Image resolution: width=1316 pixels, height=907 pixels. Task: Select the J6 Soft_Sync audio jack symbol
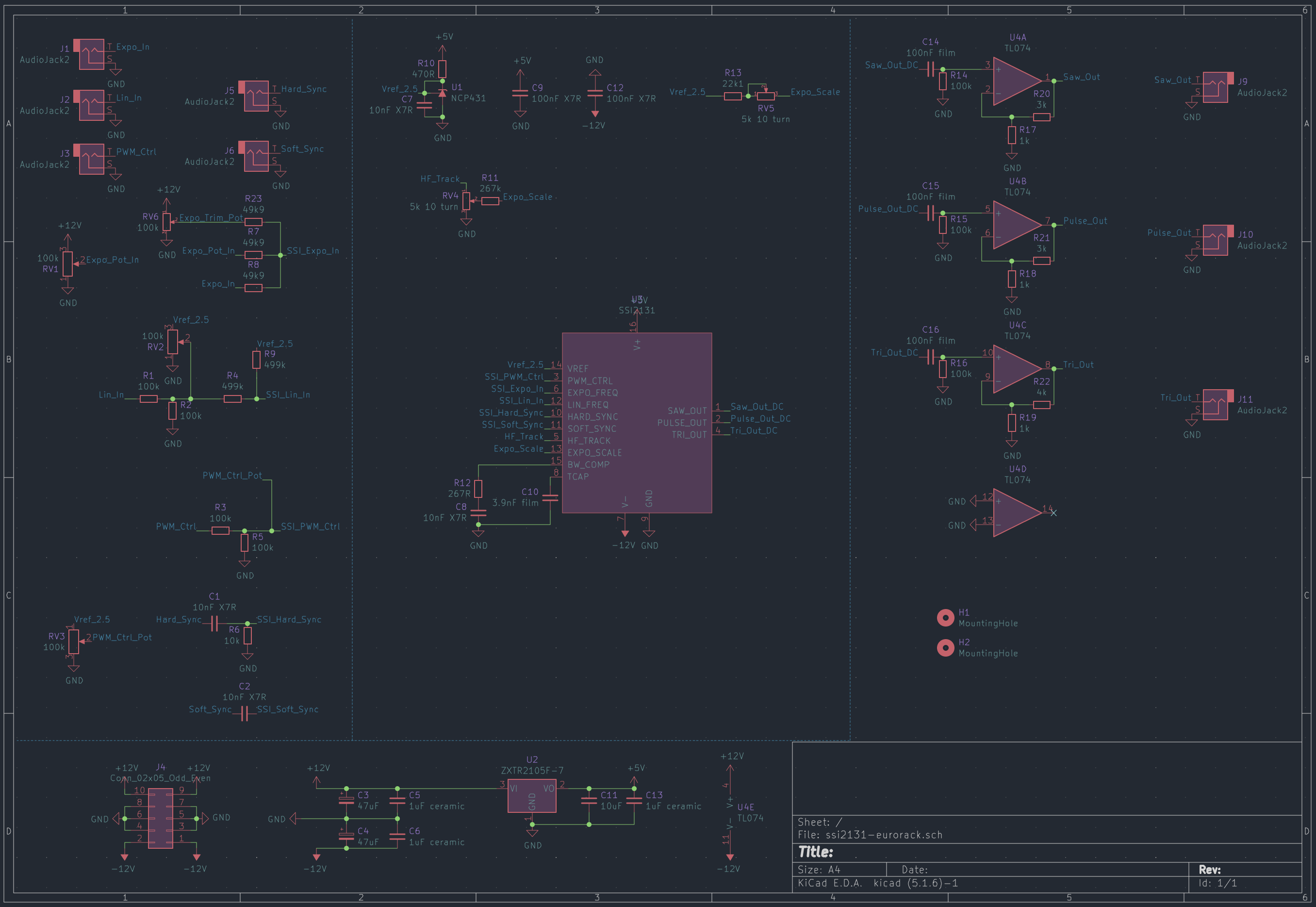tap(256, 156)
